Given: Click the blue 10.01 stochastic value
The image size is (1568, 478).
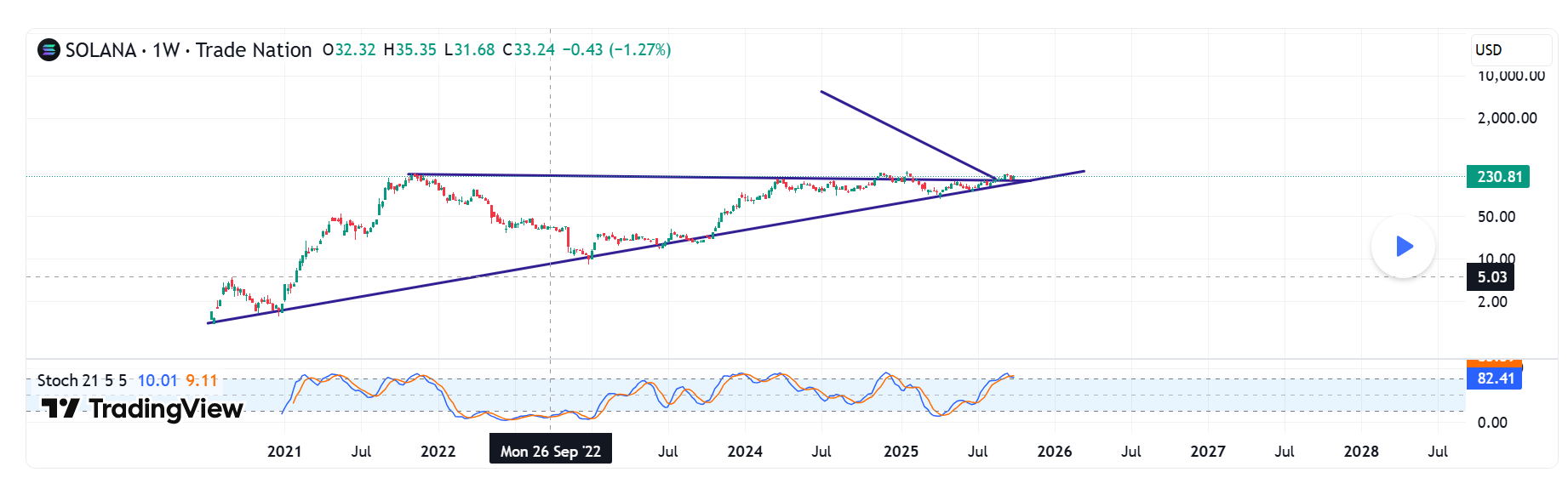Looking at the screenshot, I should click(x=157, y=380).
